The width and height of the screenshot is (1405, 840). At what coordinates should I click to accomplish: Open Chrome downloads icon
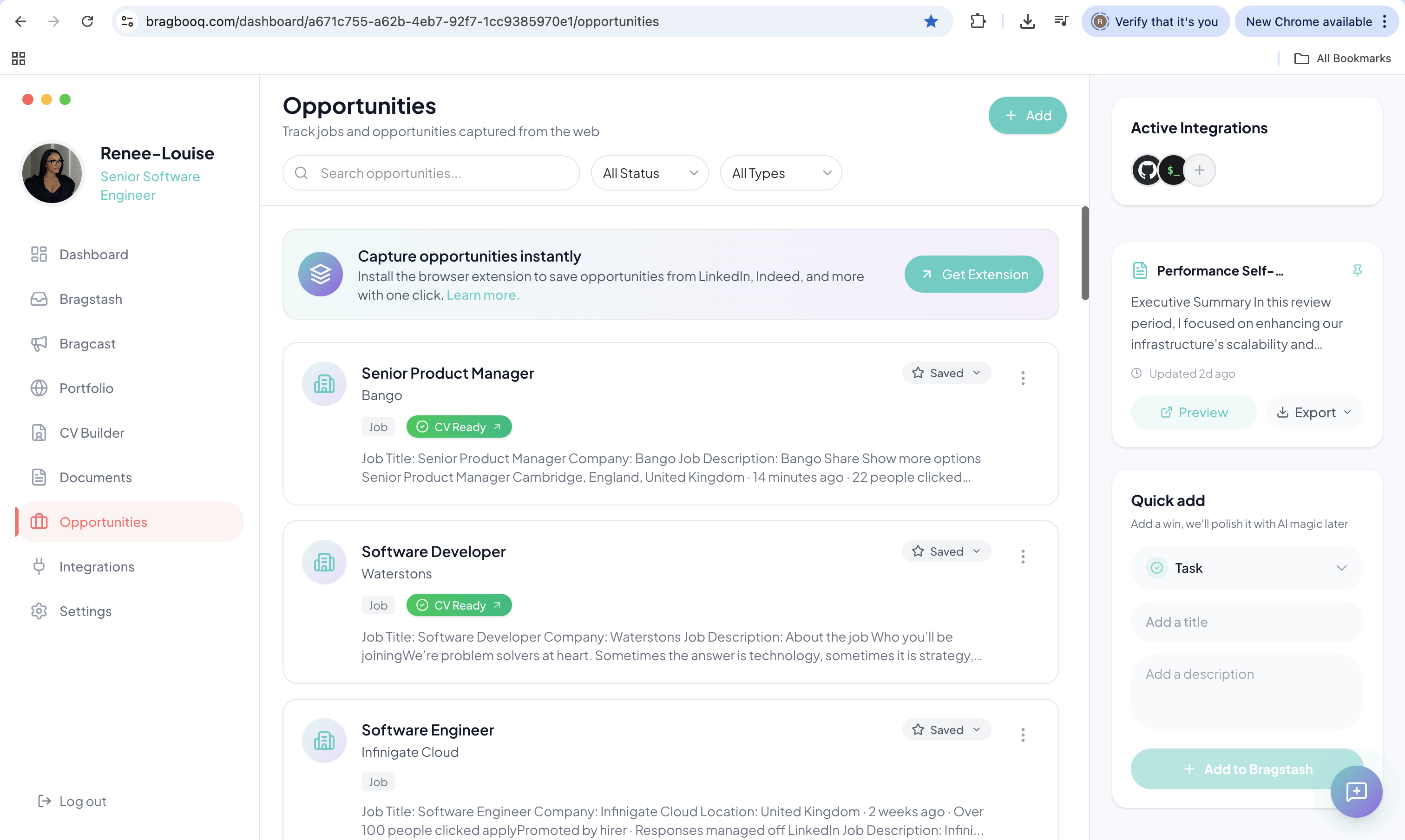point(1027,21)
